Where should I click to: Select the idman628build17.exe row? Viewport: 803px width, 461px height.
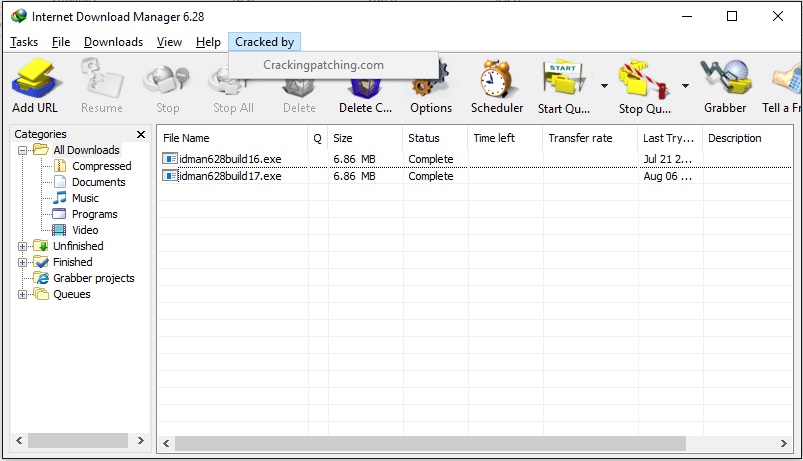pos(474,176)
